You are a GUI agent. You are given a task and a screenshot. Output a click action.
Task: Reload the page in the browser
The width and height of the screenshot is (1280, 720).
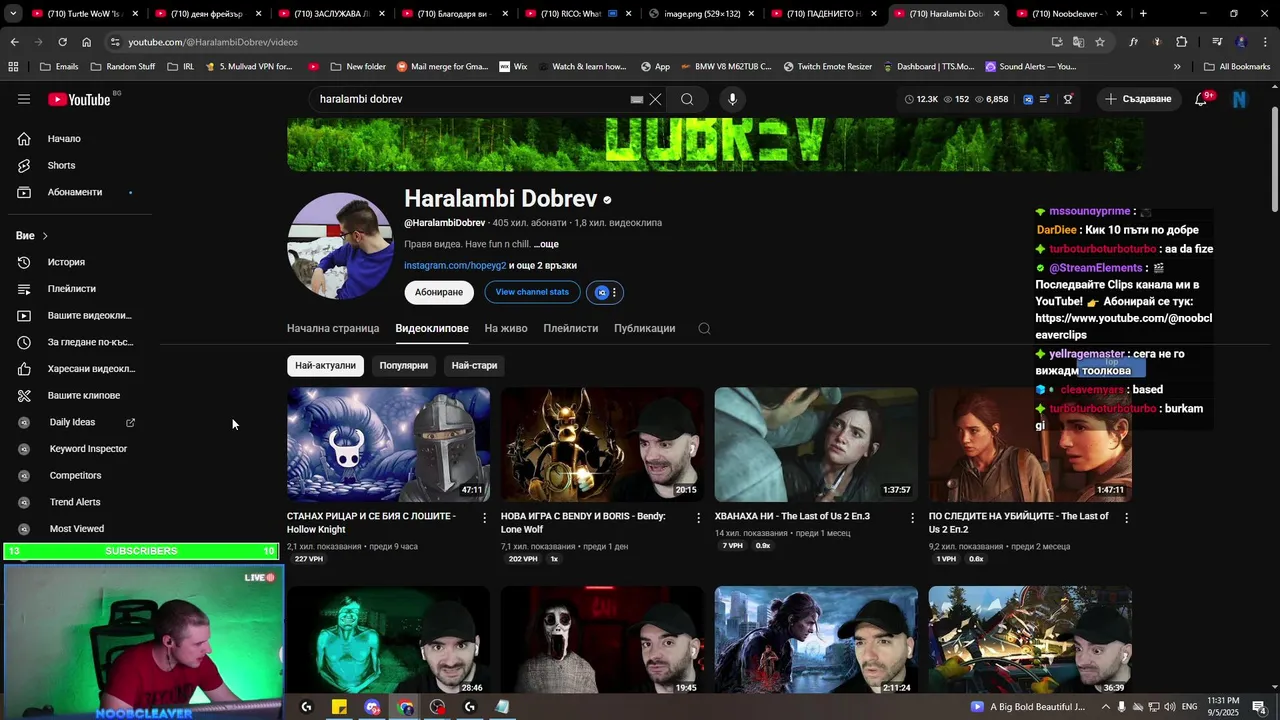pyautogui.click(x=62, y=42)
